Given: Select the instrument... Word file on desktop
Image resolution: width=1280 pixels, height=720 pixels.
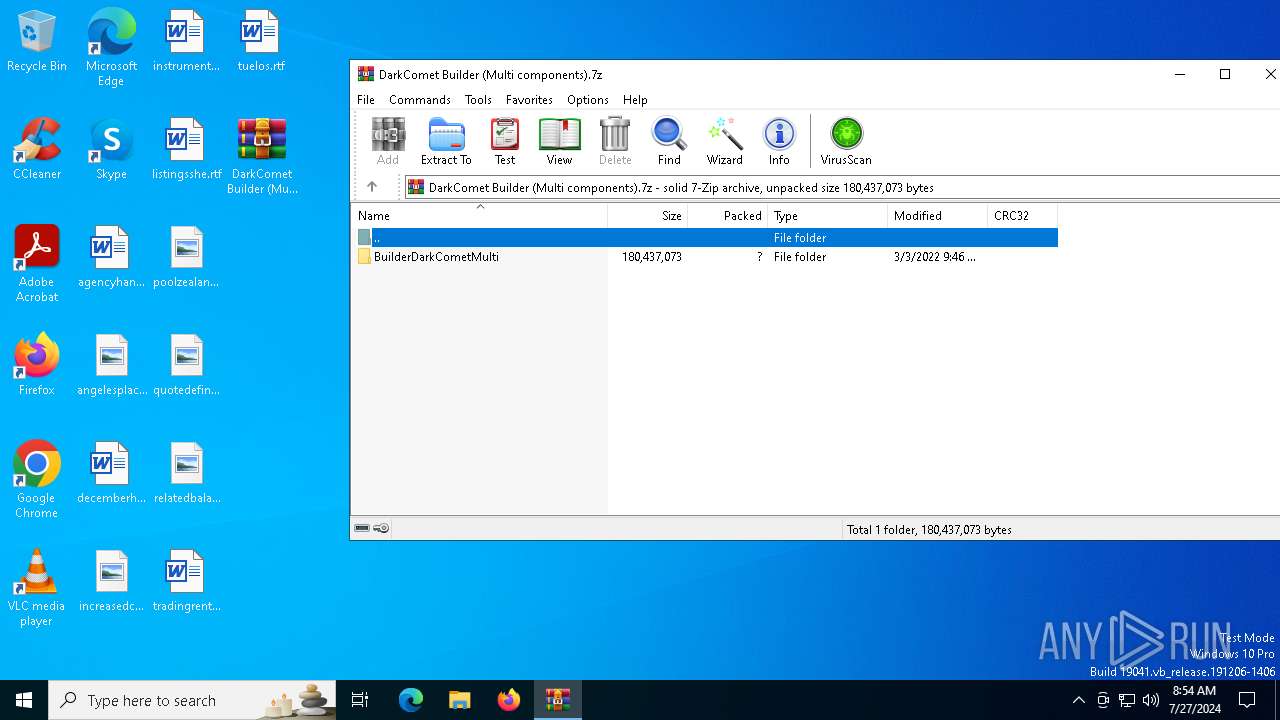Looking at the screenshot, I should pyautogui.click(x=186, y=42).
